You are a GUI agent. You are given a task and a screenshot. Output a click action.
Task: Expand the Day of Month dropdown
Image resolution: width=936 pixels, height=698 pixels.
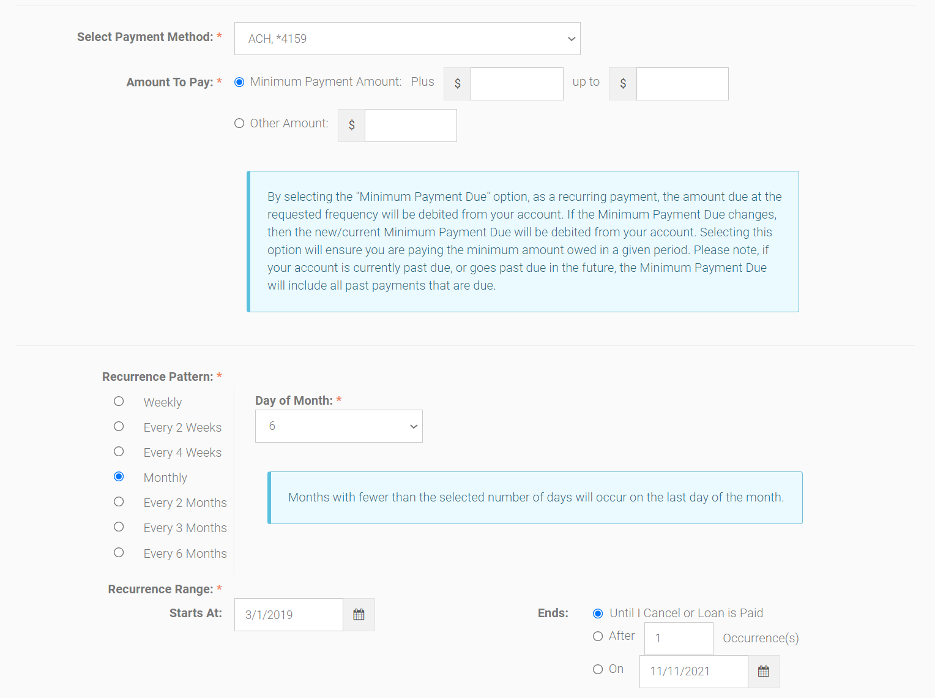(338, 426)
